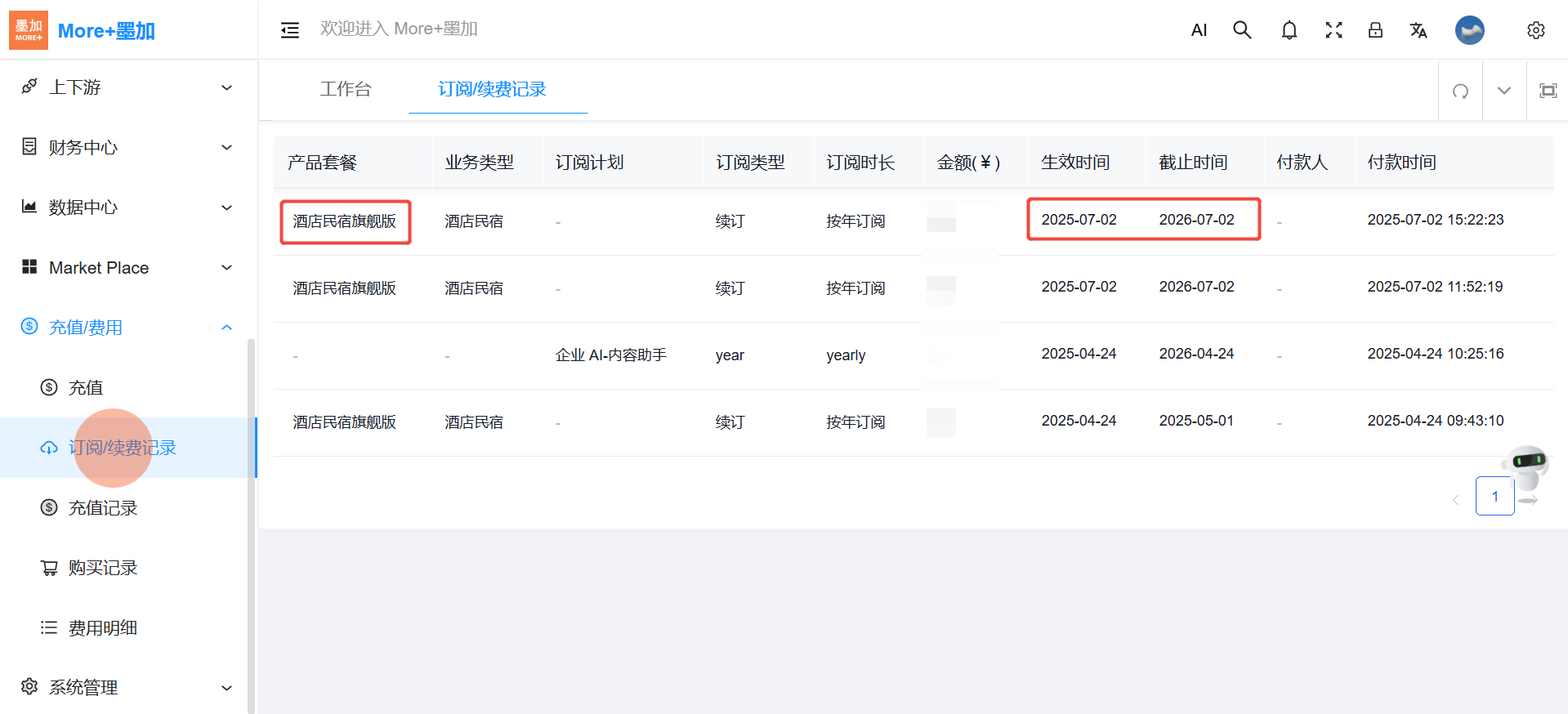
Task: Open the language translation switcher
Action: (x=1418, y=30)
